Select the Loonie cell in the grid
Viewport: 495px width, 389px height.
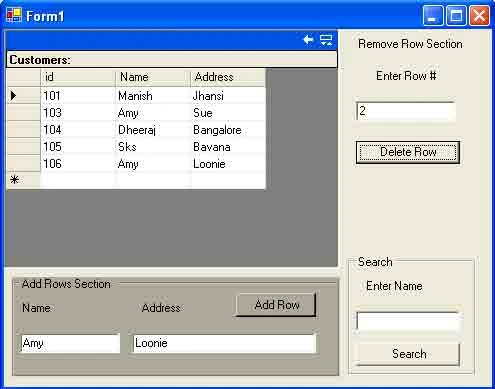point(228,164)
